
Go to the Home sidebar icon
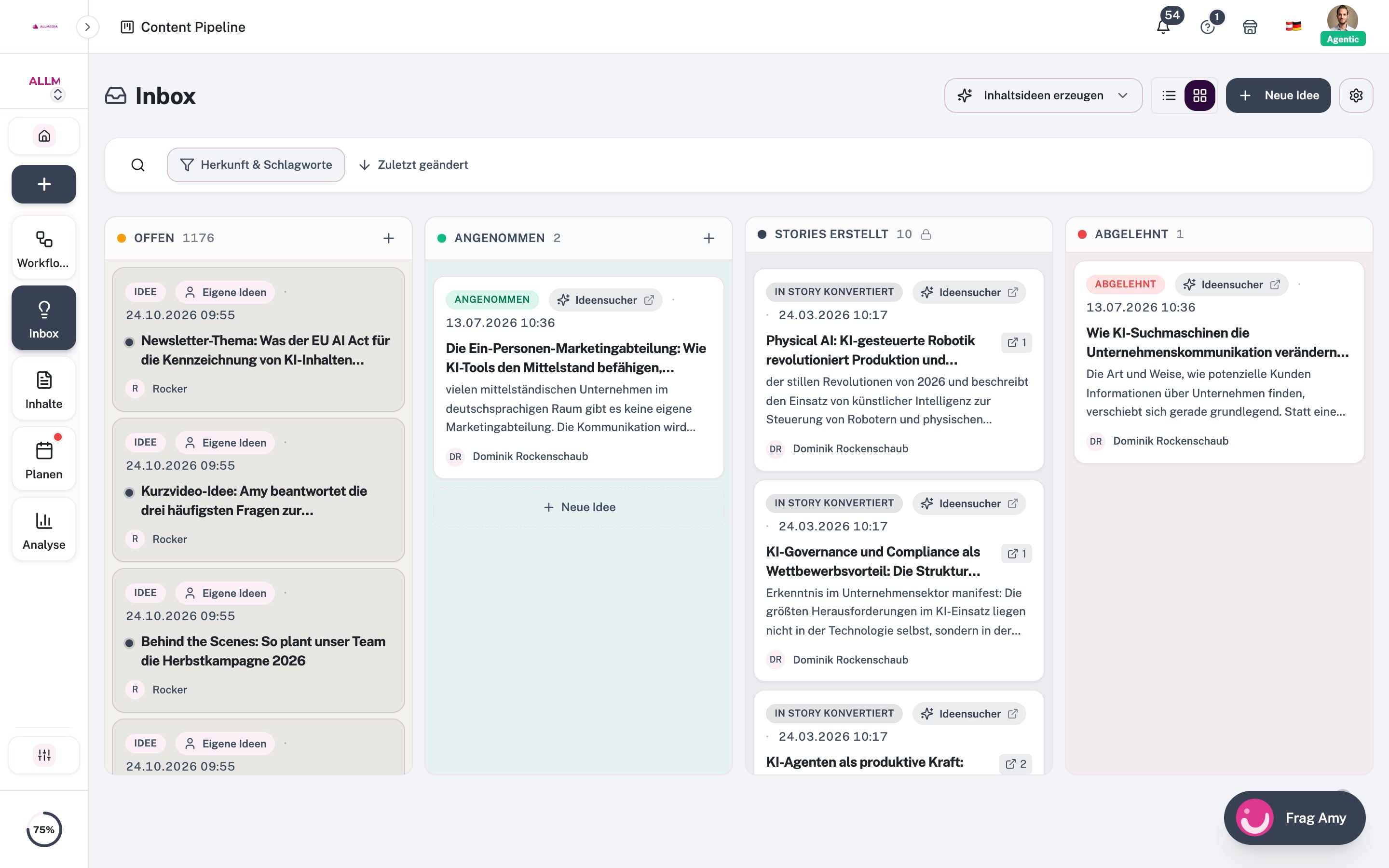pyautogui.click(x=44, y=136)
